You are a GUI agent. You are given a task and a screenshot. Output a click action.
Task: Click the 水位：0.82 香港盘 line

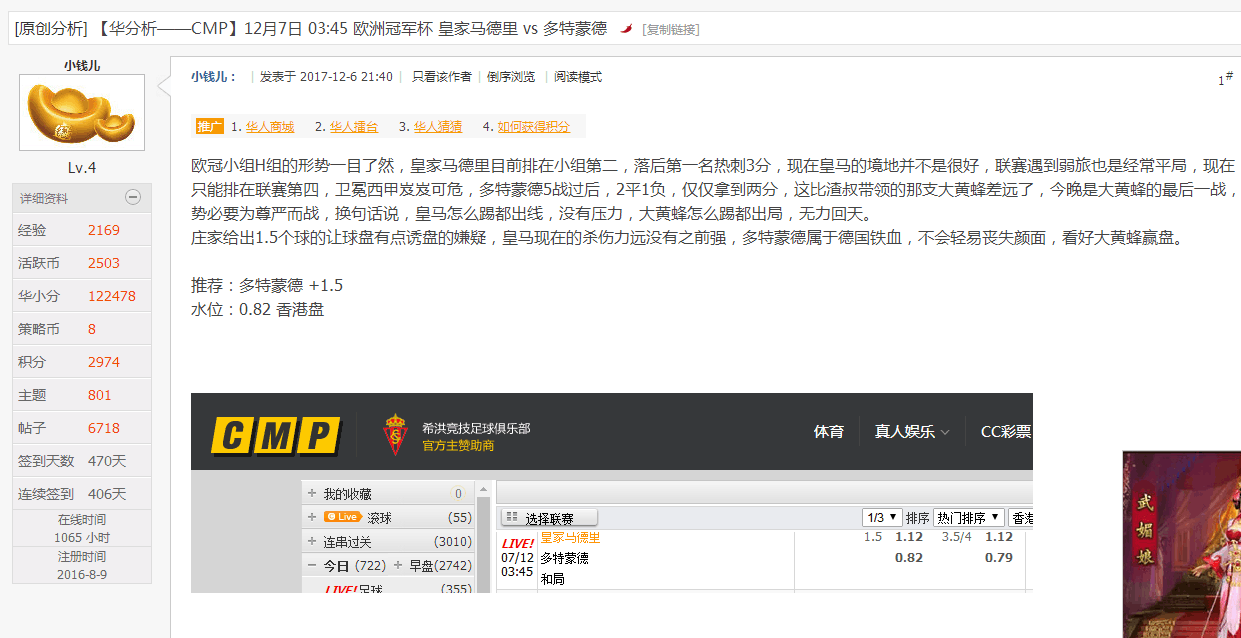point(258,309)
